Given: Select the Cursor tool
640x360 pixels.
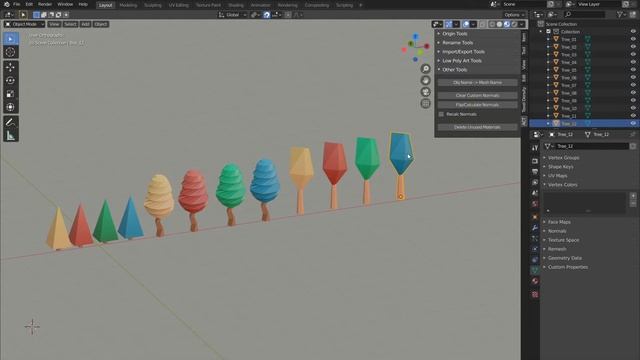Looking at the screenshot, I should pos(11,52).
